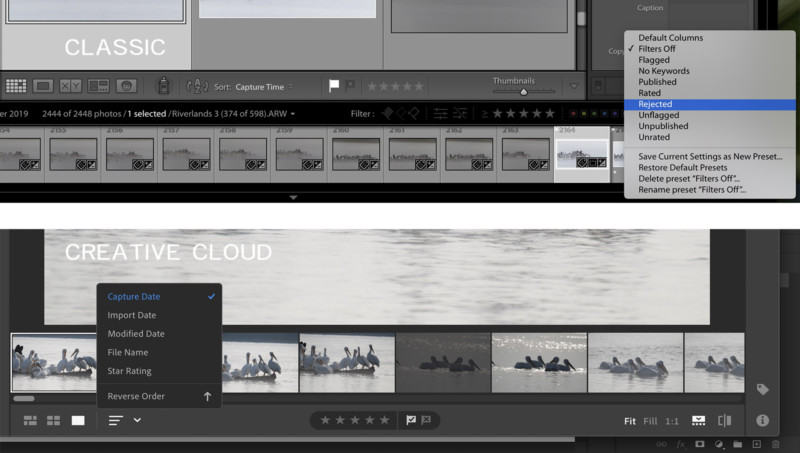Choose Flagged filter preset
This screenshot has height=453, width=800.
(x=654, y=60)
